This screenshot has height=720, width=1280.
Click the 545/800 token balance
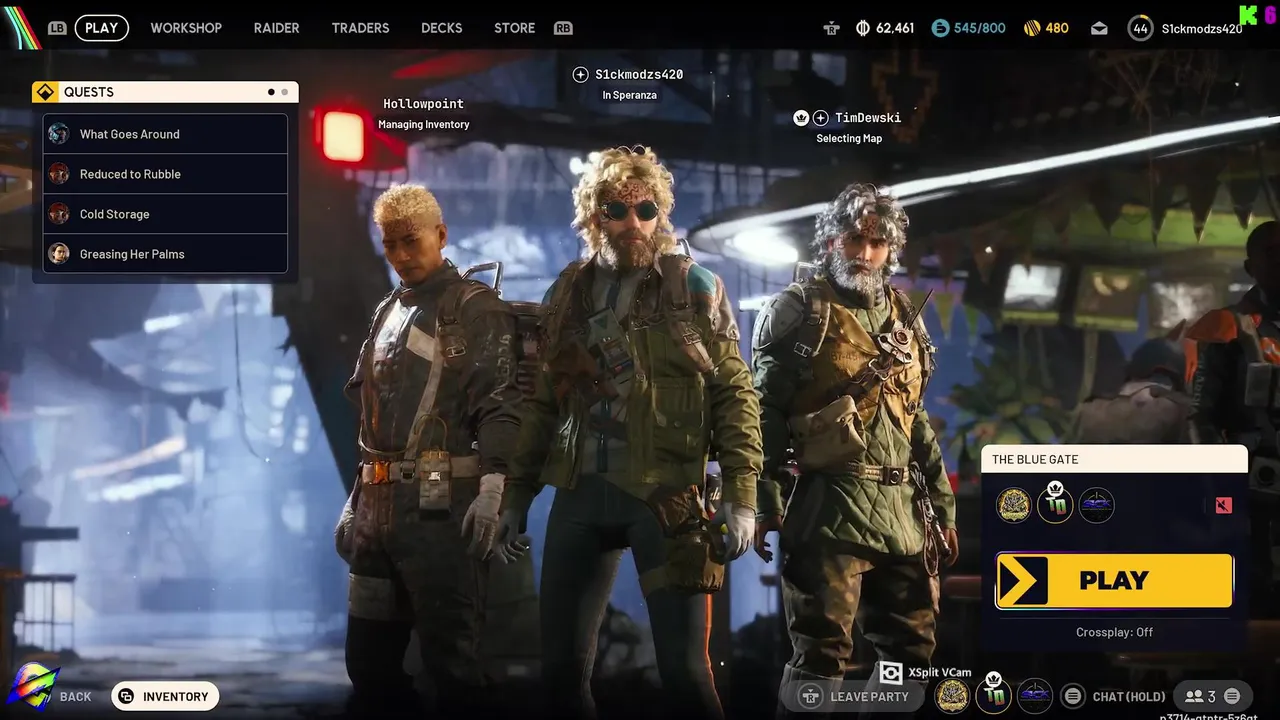point(979,28)
